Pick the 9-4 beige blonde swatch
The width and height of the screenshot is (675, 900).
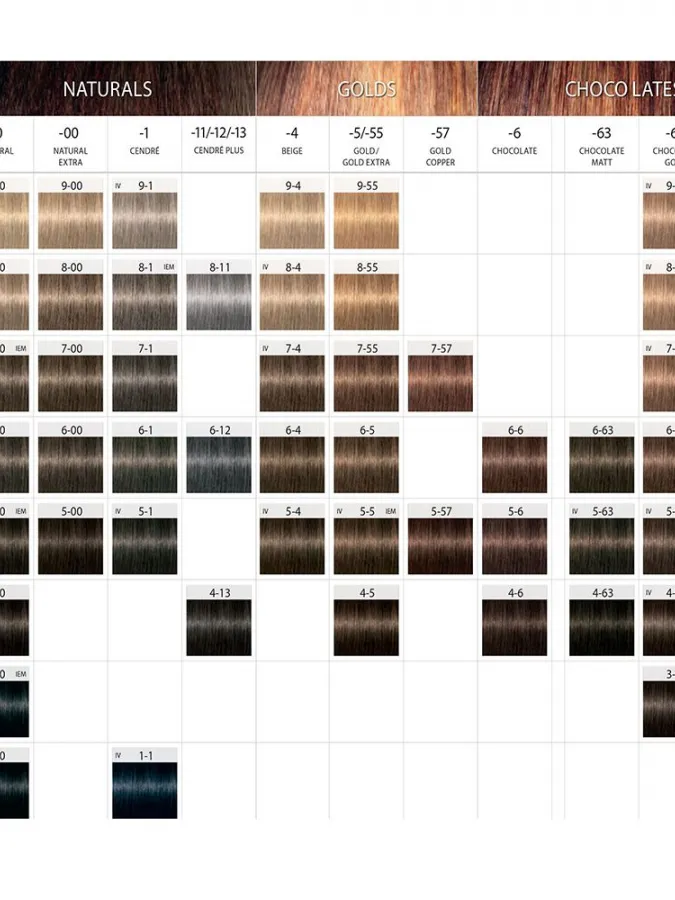point(292,214)
